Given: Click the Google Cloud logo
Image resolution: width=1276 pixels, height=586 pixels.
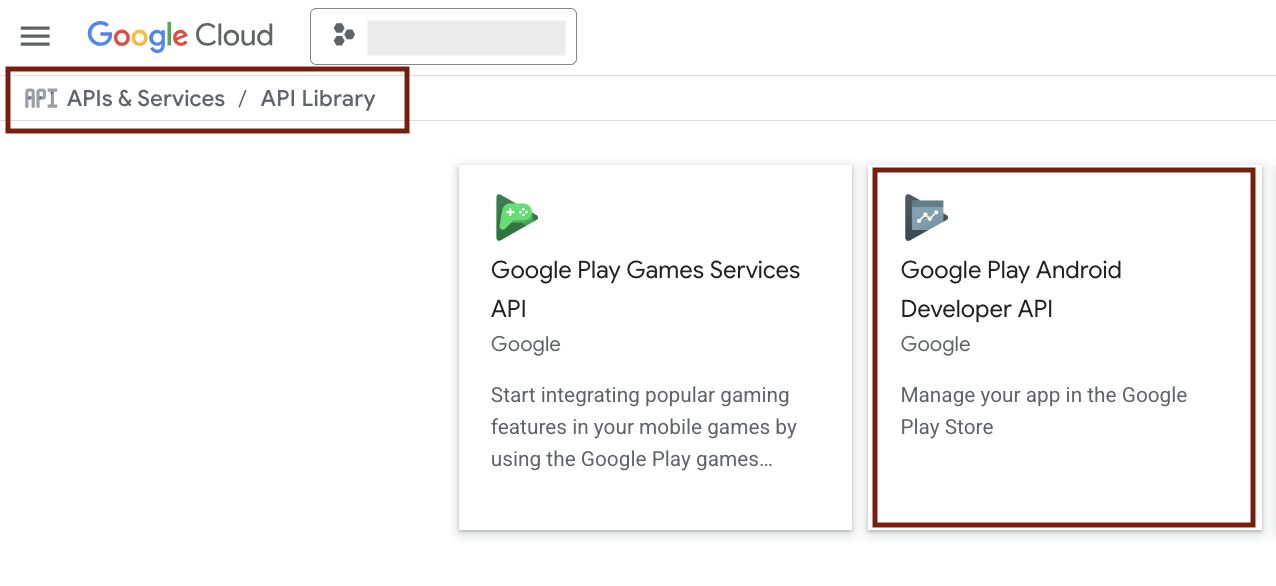Looking at the screenshot, I should [x=180, y=36].
